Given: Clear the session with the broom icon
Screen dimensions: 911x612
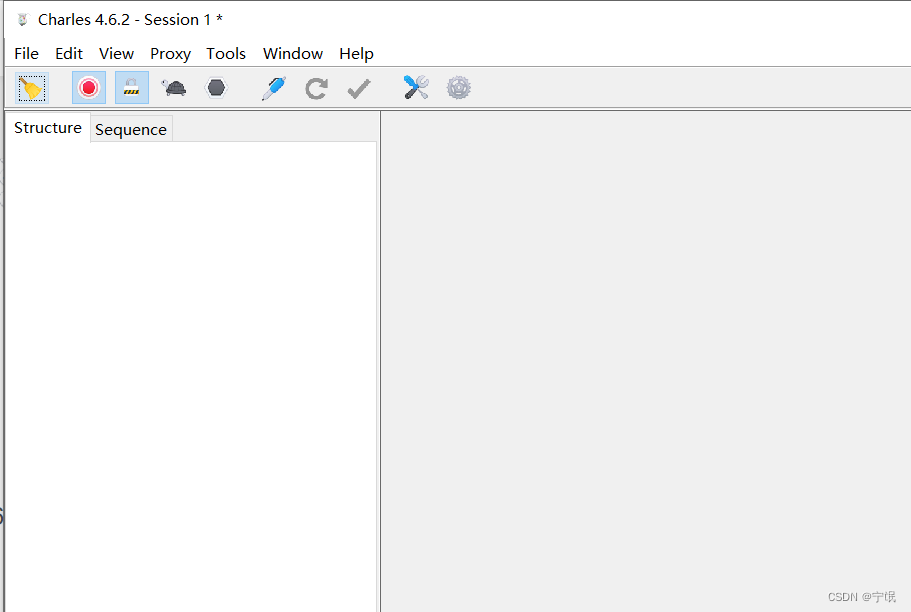Looking at the screenshot, I should 31,88.
